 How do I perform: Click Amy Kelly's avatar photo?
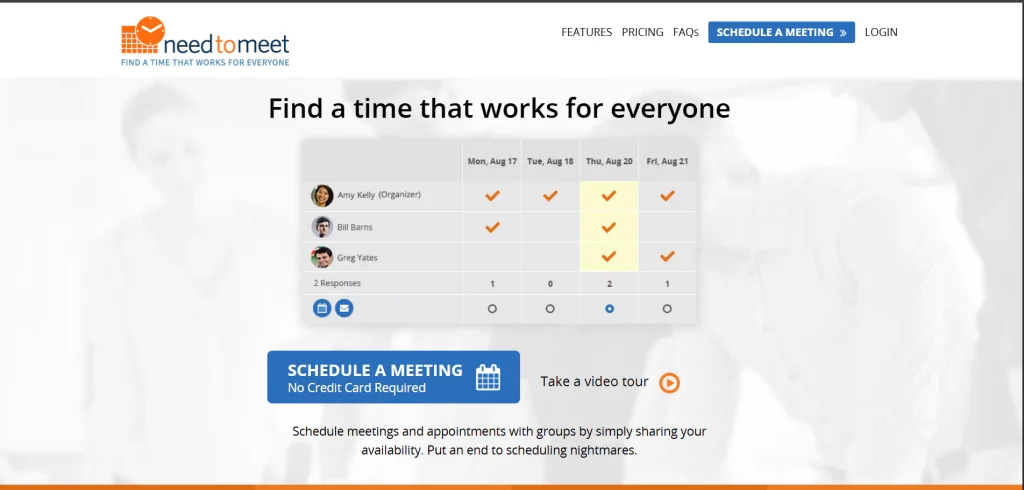coord(322,195)
